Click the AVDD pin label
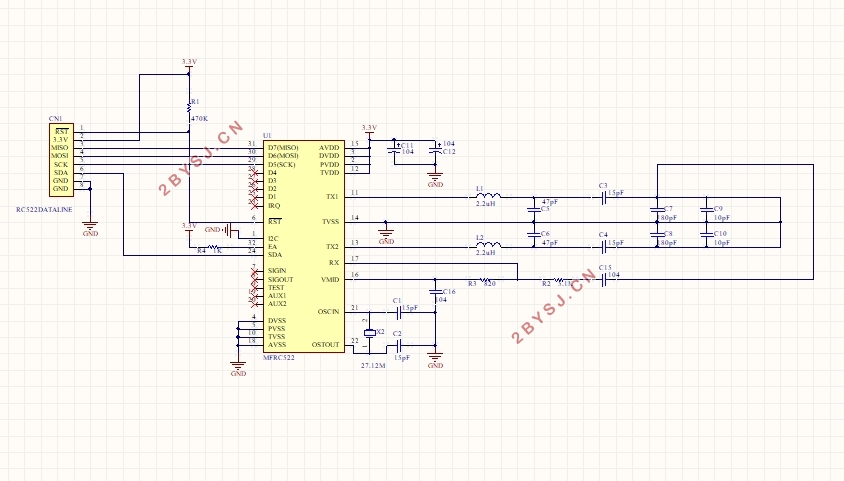Viewport: 844px width, 481px height. click(x=329, y=148)
